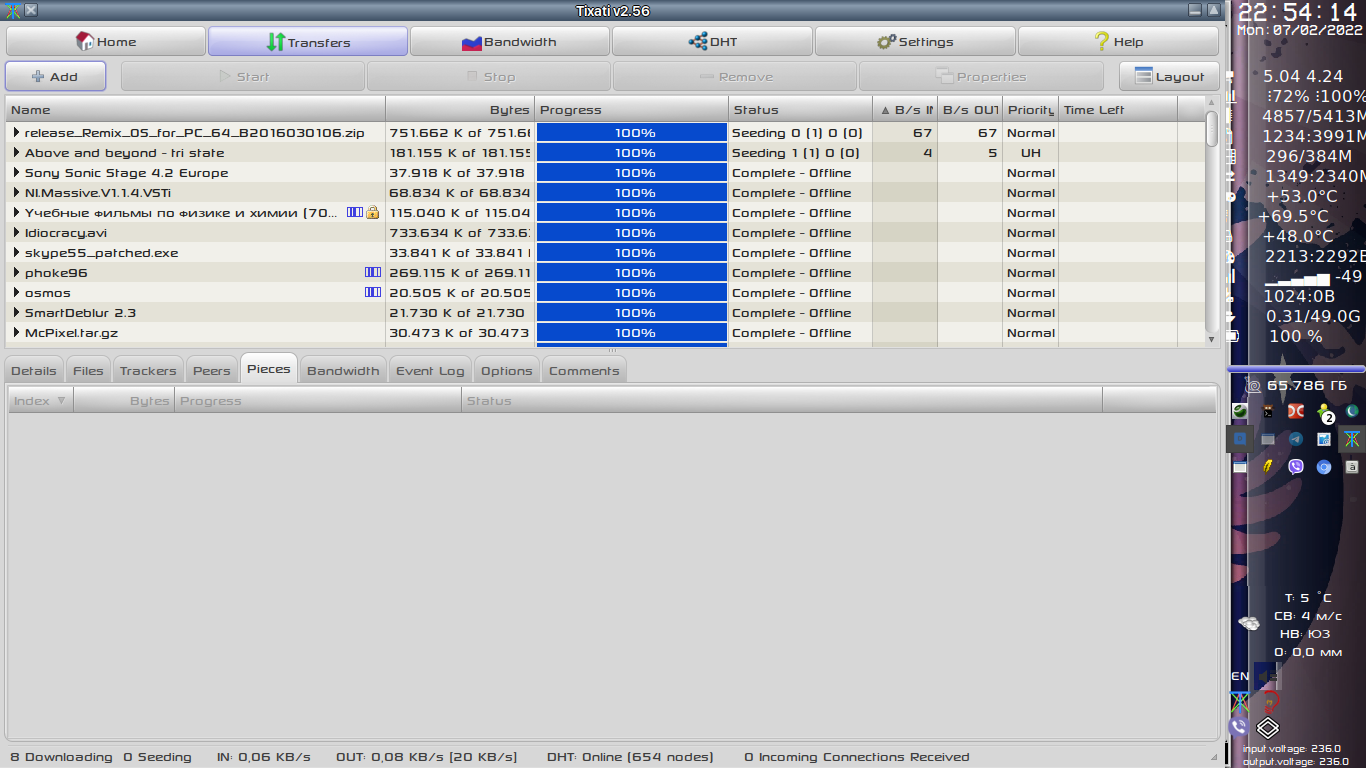
Task: Click the Tixati tray icon in the panel
Action: click(x=1352, y=439)
